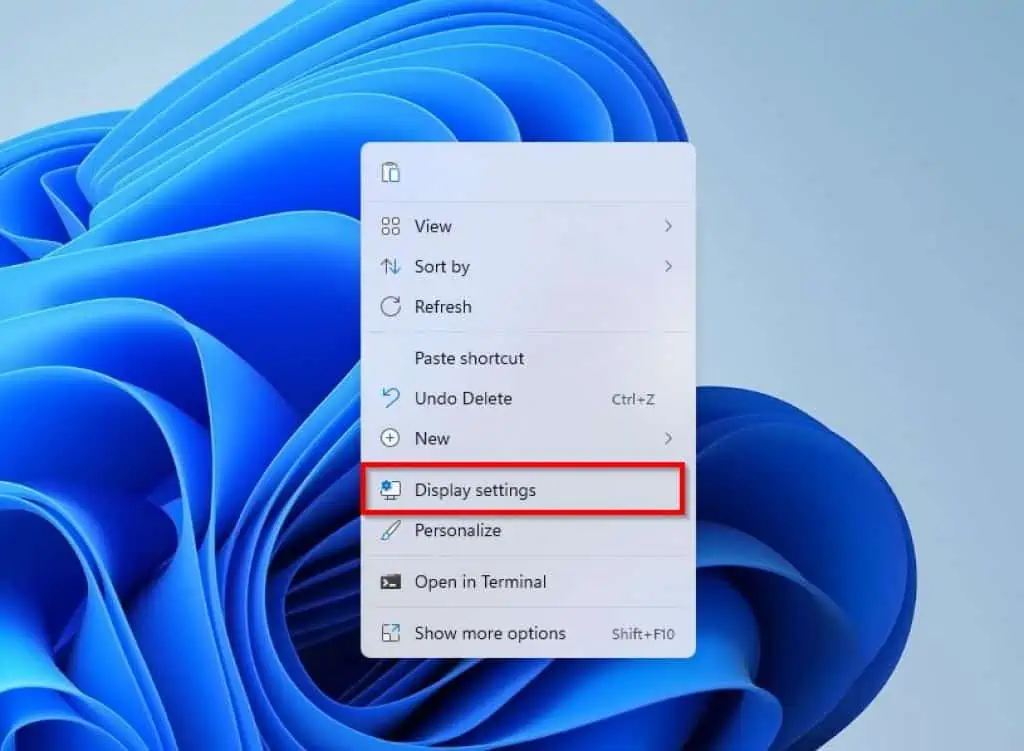This screenshot has height=751, width=1024.
Task: Open Personalize
Action: click(x=458, y=530)
